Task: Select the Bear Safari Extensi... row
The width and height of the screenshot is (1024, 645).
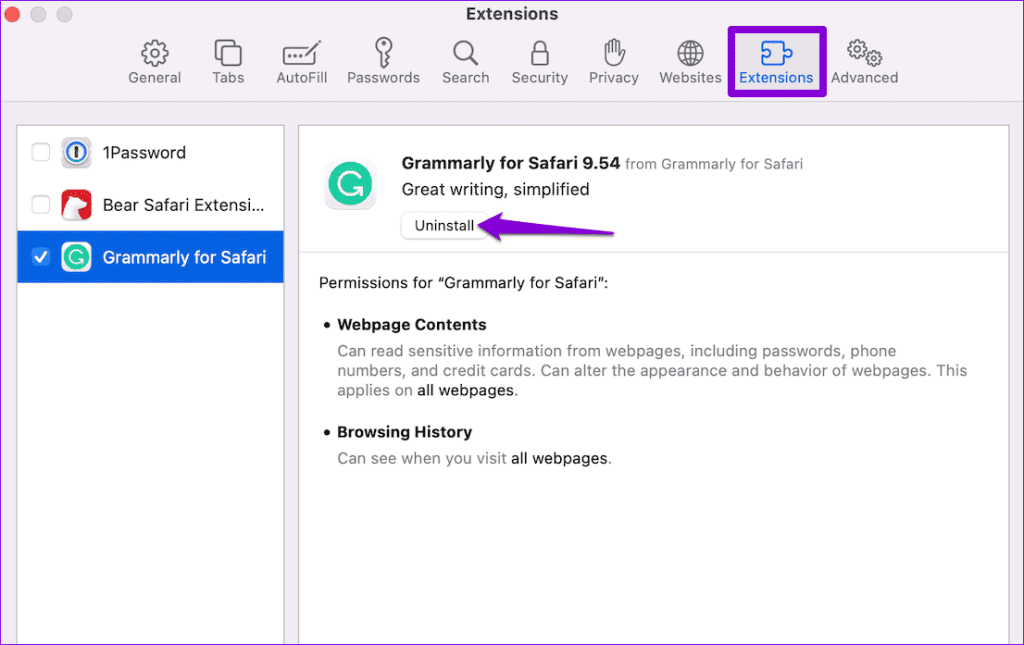Action: (x=150, y=204)
